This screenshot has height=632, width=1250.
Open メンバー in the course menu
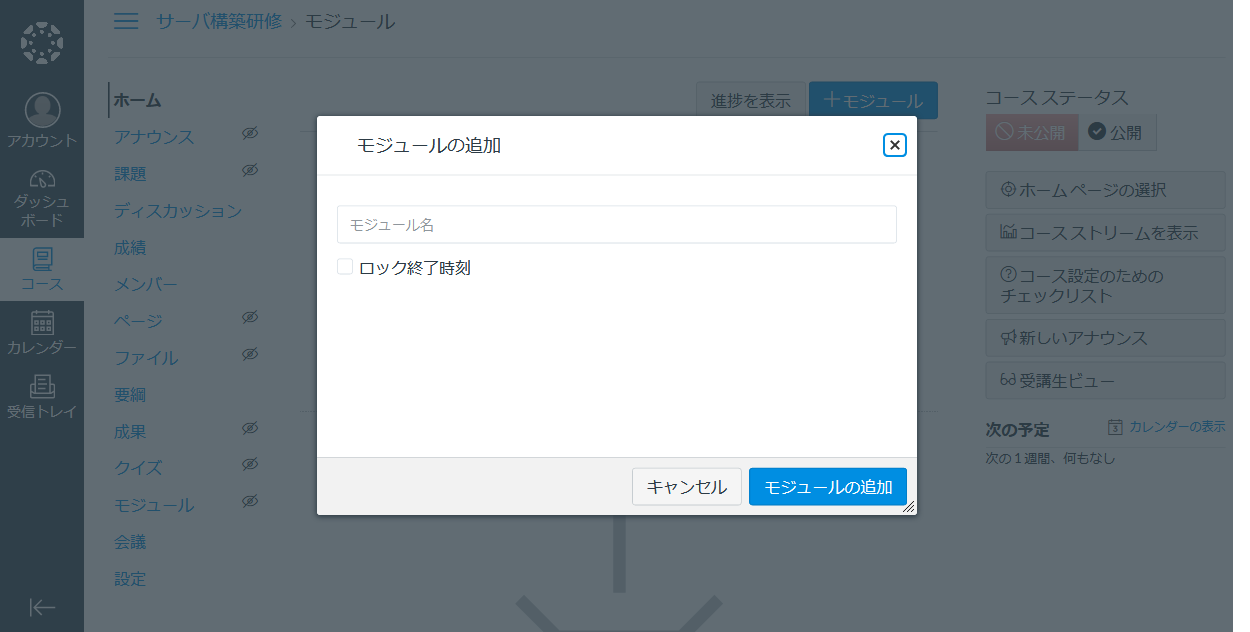(x=146, y=285)
